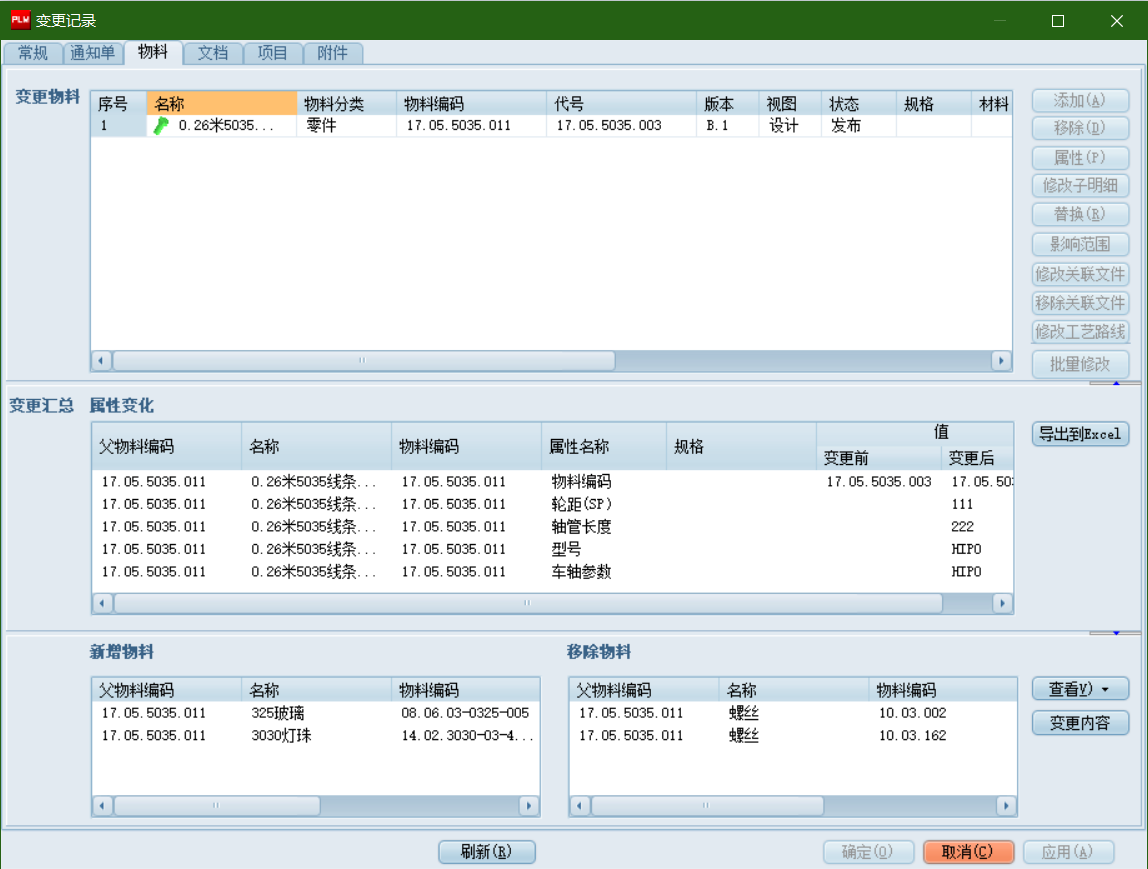Click the PLM logo in title bar
This screenshot has width=1148, height=869.
click(x=20, y=20)
